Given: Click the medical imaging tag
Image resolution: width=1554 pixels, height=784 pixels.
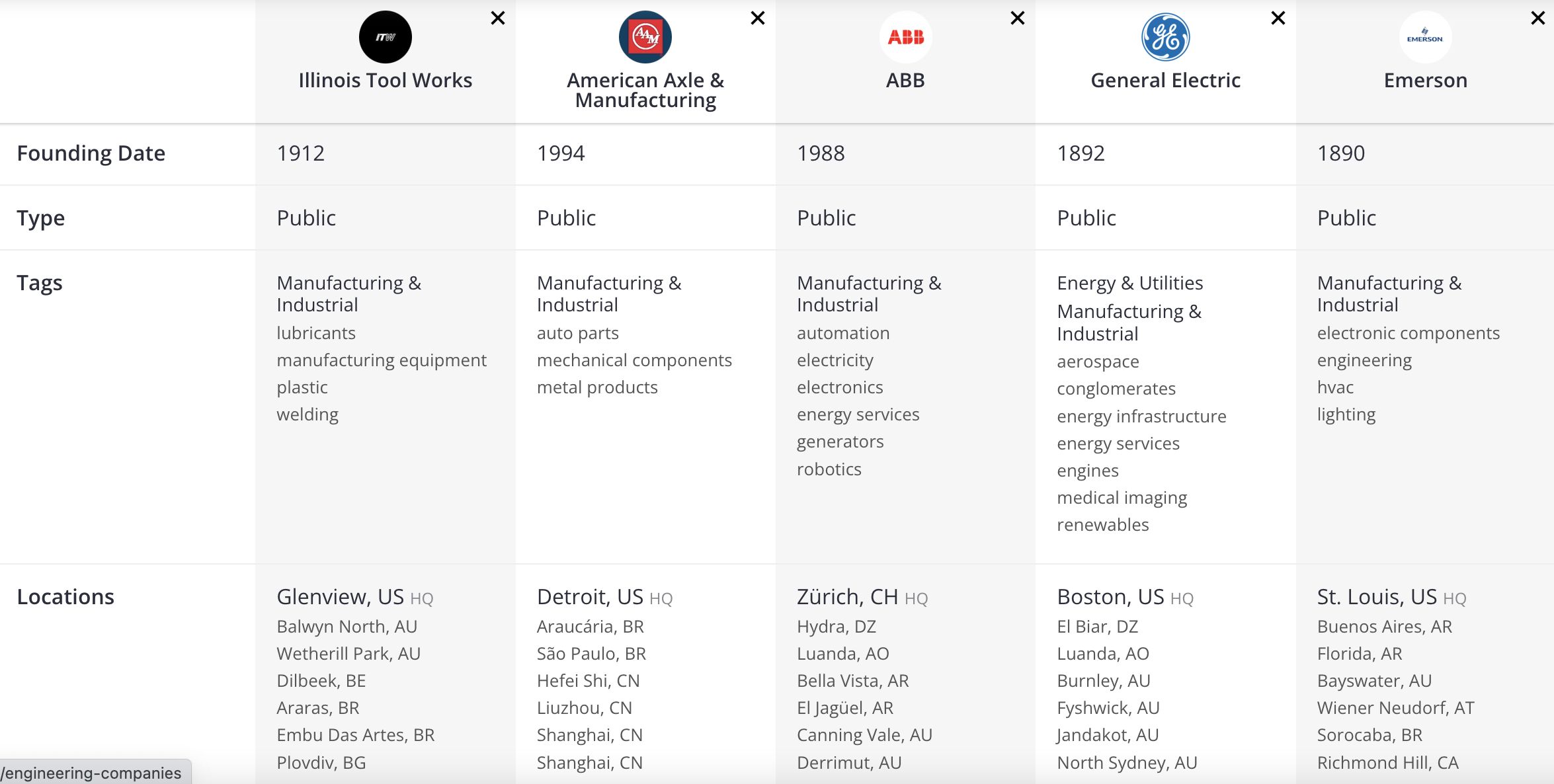Looking at the screenshot, I should (1122, 498).
